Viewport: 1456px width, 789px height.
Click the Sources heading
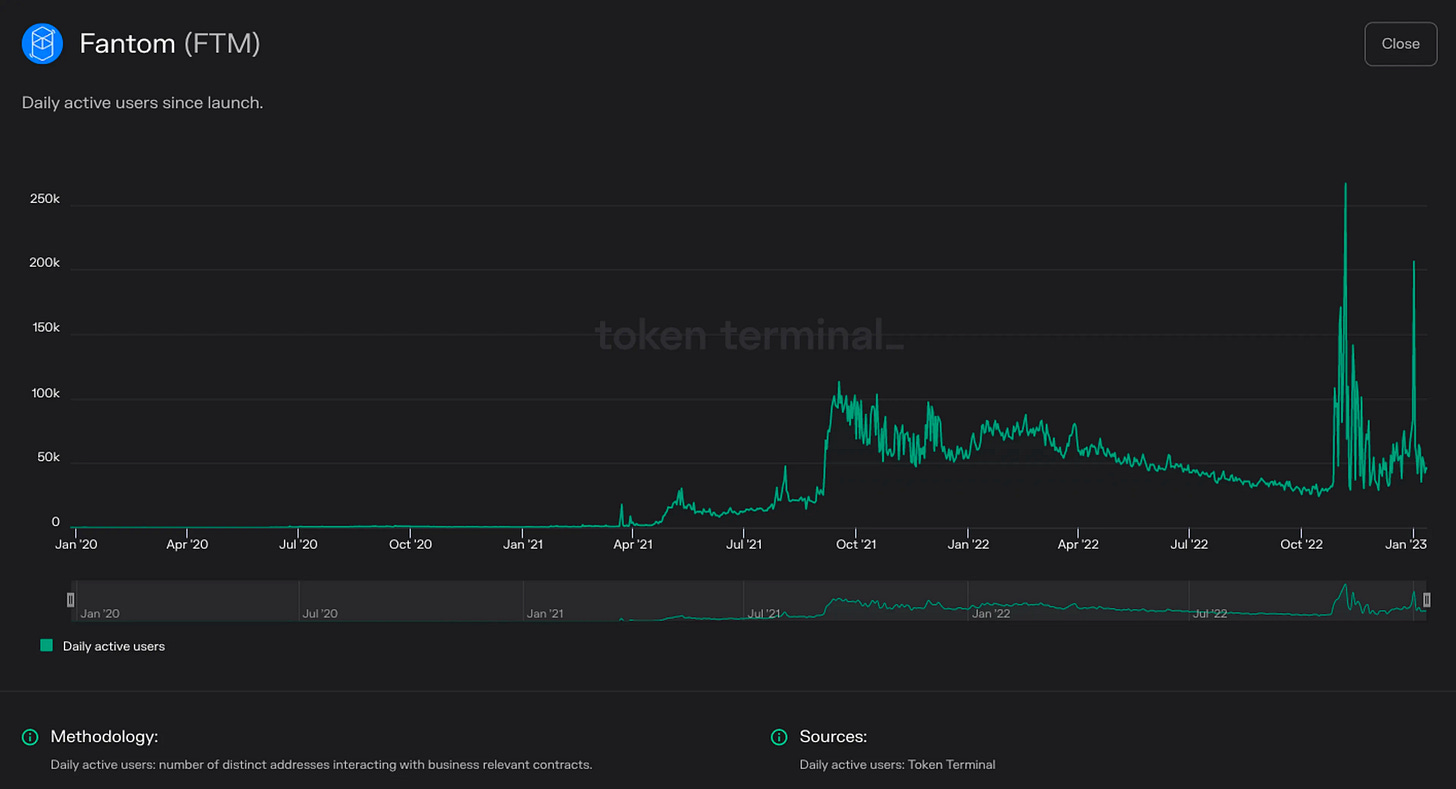[833, 737]
